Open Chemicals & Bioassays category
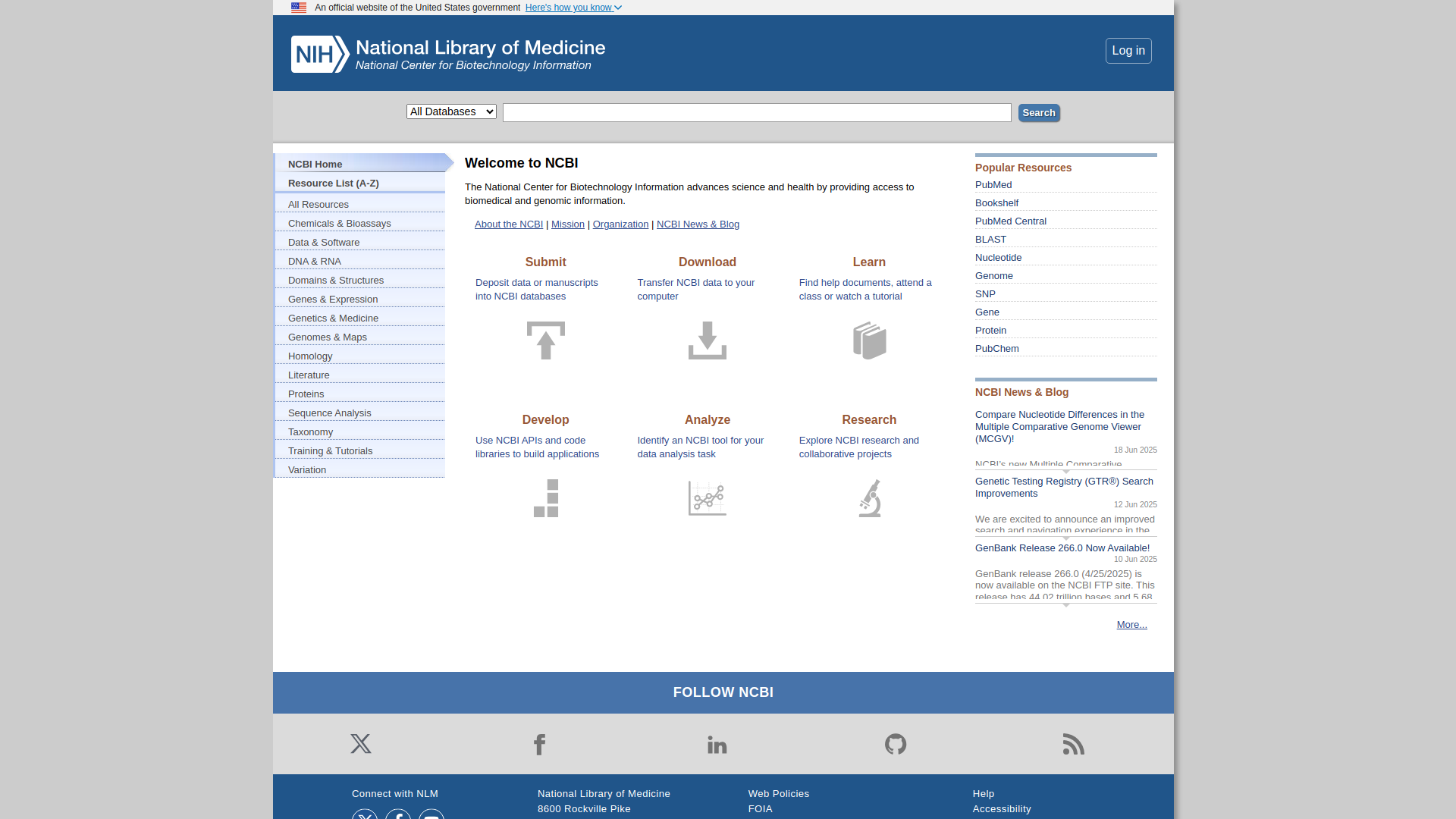Viewport: 1456px width, 819px height. [360, 223]
